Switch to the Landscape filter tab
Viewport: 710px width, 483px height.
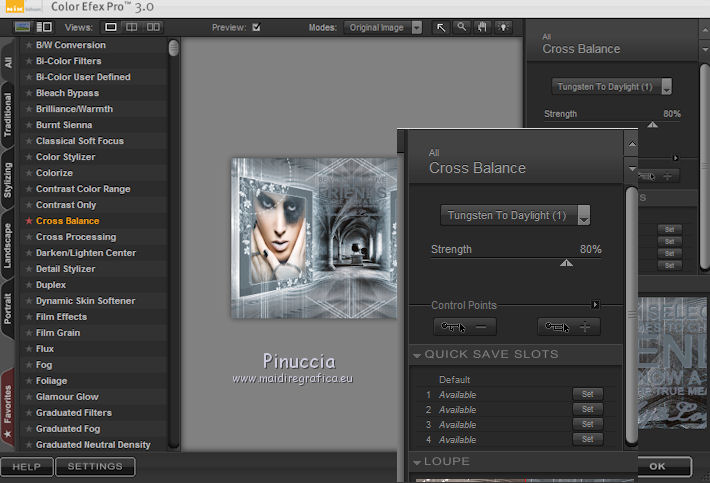click(x=8, y=245)
